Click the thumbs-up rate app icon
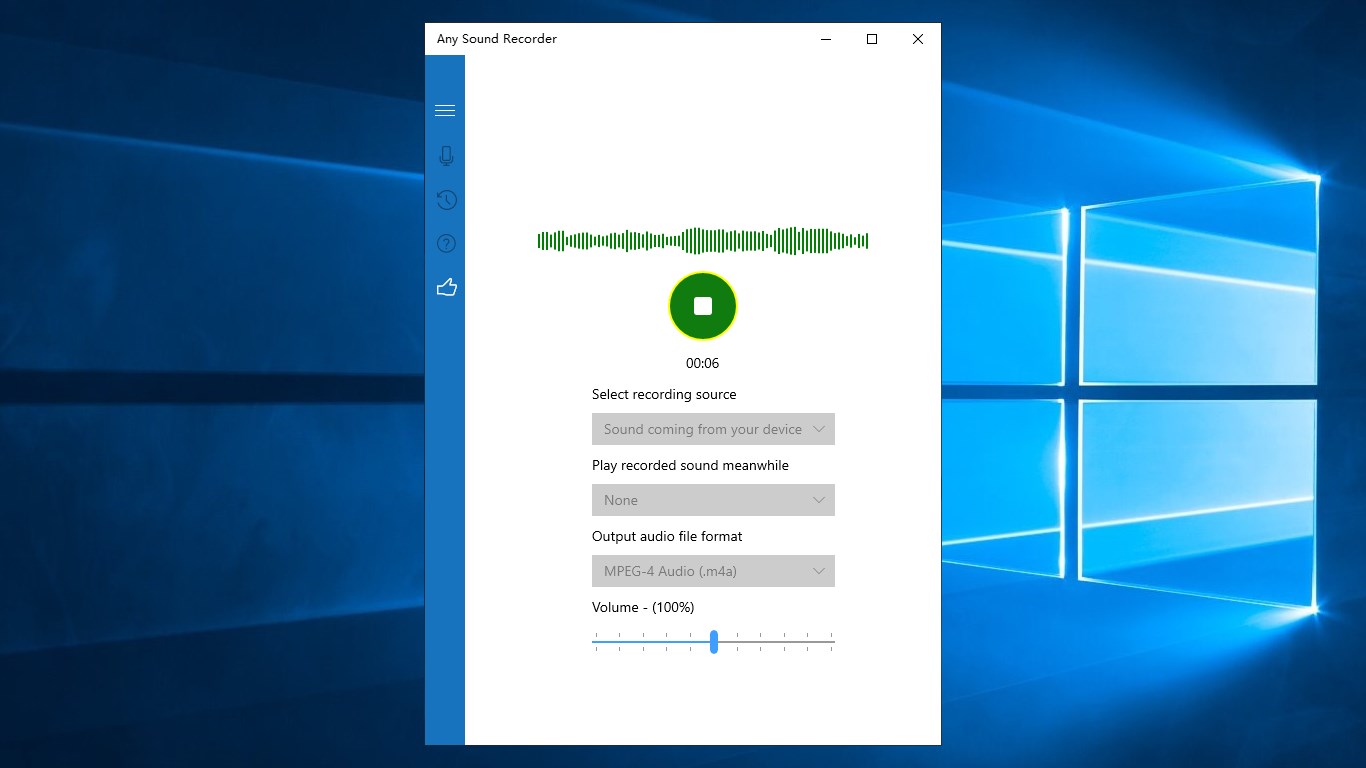The height and width of the screenshot is (768, 1366). click(x=446, y=288)
